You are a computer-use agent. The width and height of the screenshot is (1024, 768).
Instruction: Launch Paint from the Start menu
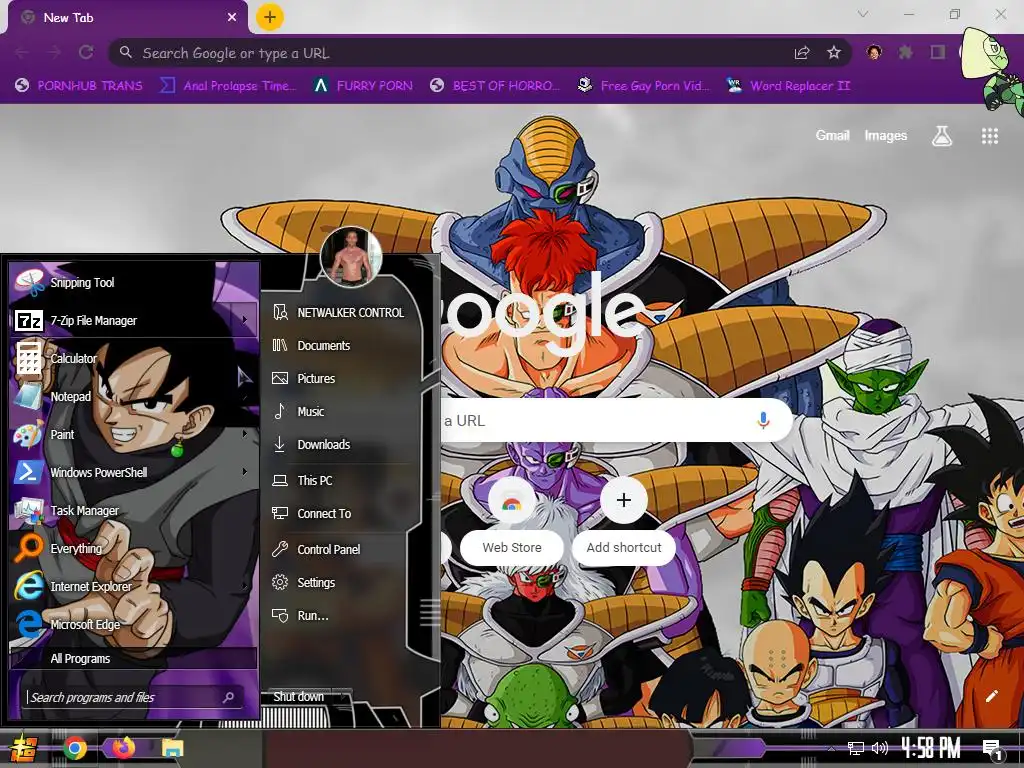(x=133, y=434)
